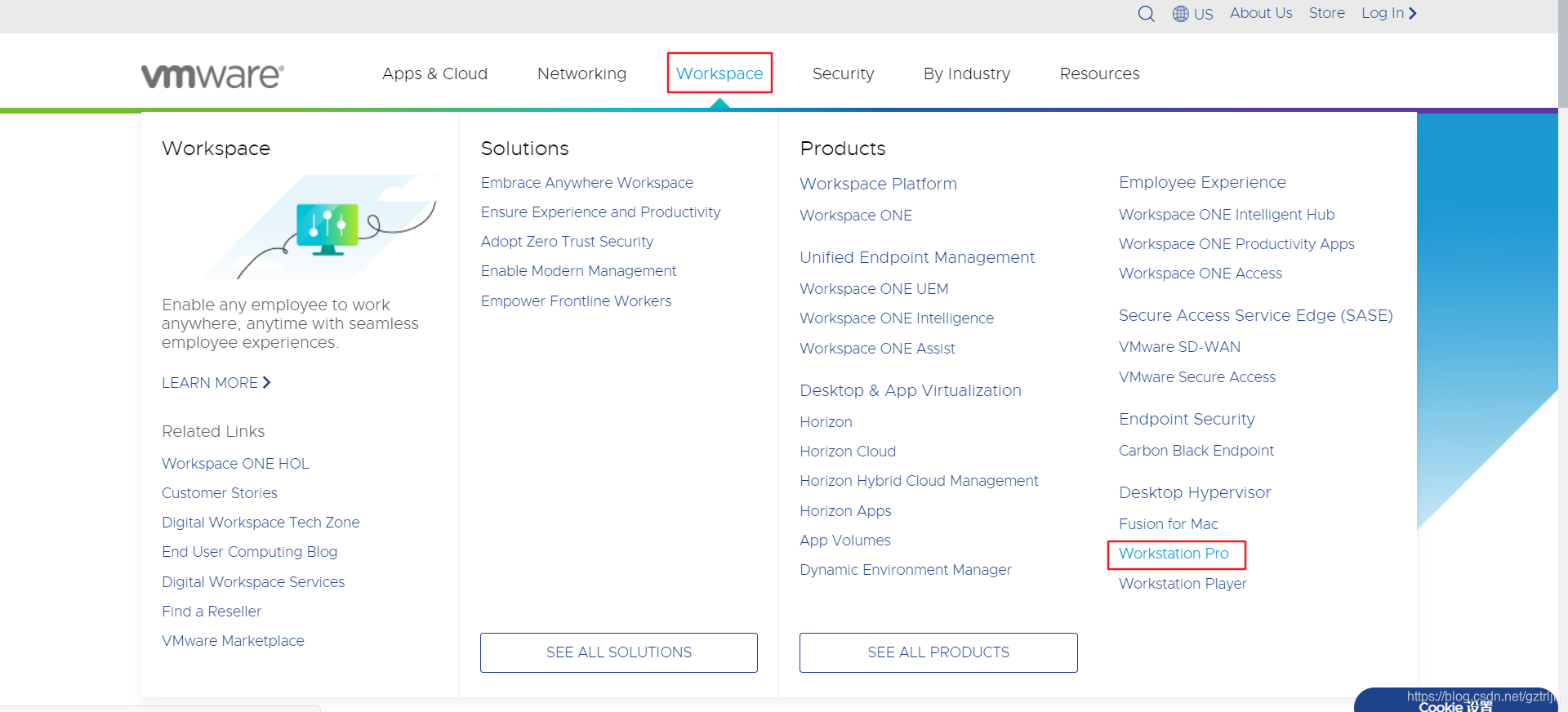Open Employee Experience heading

point(1202,182)
